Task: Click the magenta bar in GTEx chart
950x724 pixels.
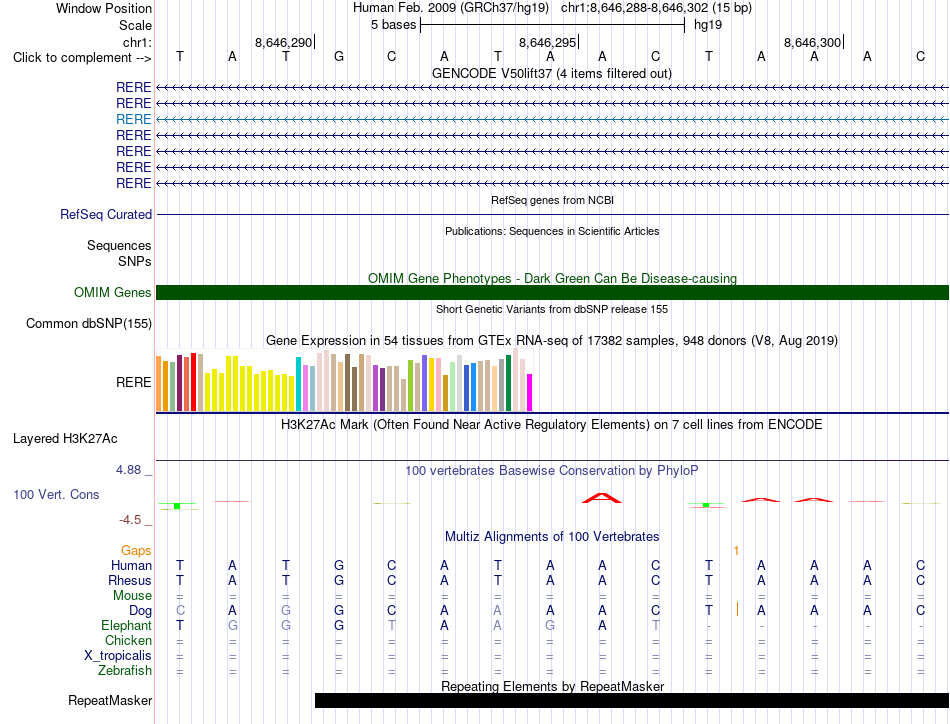Action: [x=530, y=393]
